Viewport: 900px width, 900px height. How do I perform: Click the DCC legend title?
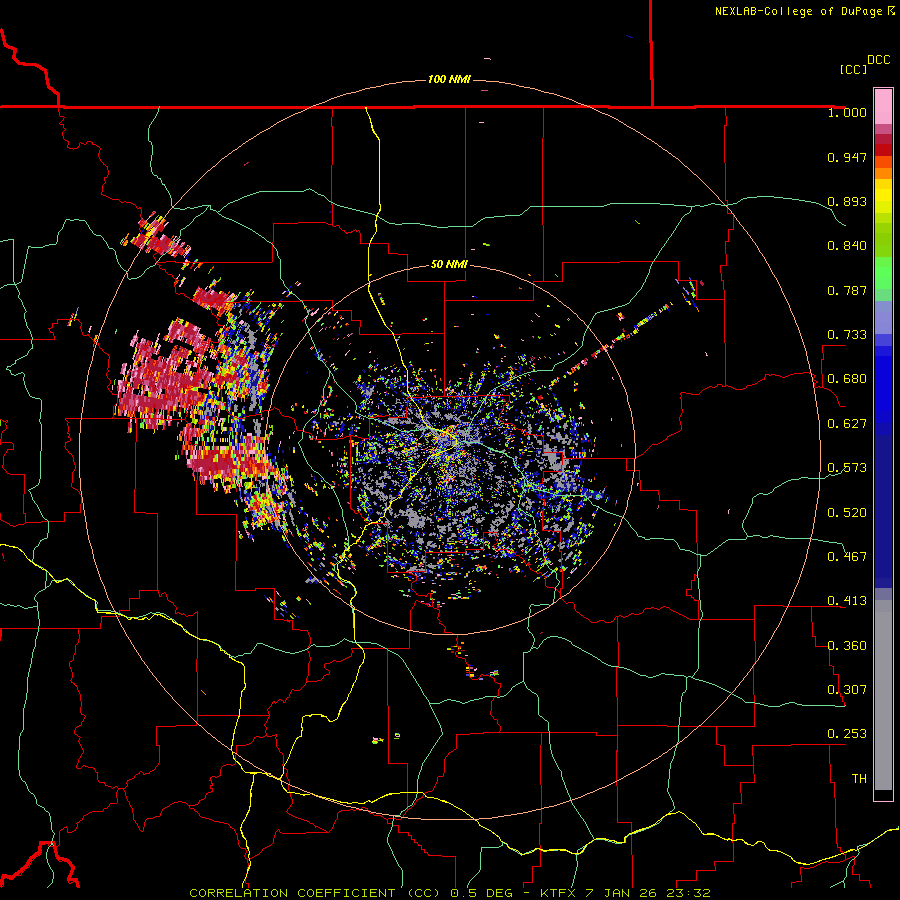878,60
